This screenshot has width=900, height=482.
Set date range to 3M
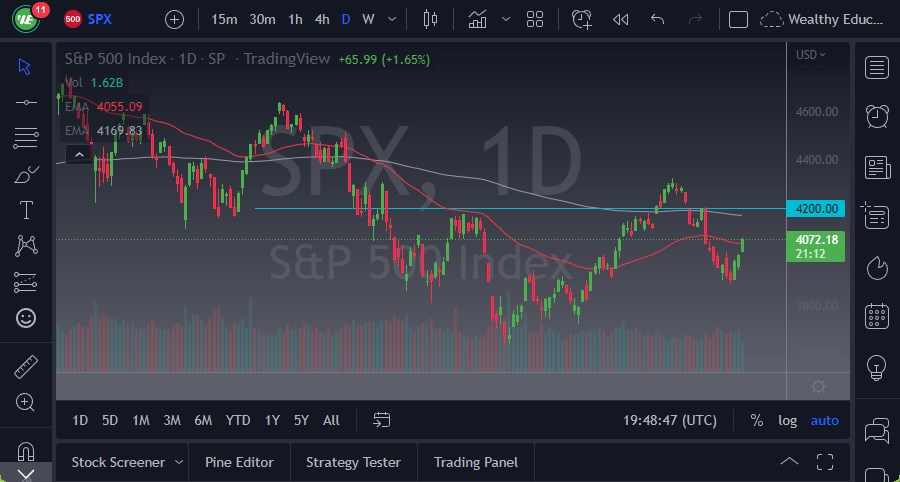[172, 421]
